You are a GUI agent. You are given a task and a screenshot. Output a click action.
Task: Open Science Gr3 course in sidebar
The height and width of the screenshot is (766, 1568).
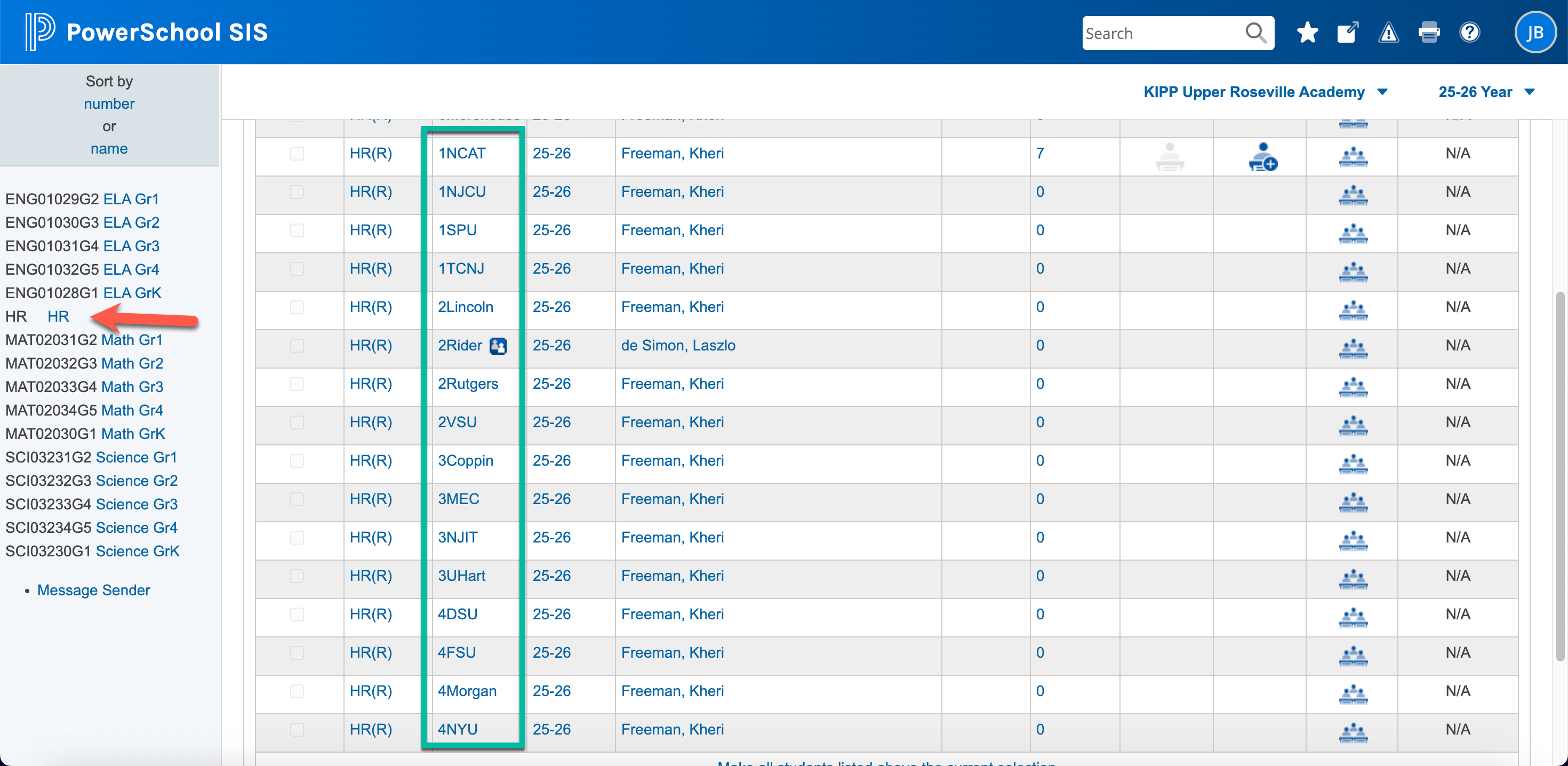tap(137, 504)
